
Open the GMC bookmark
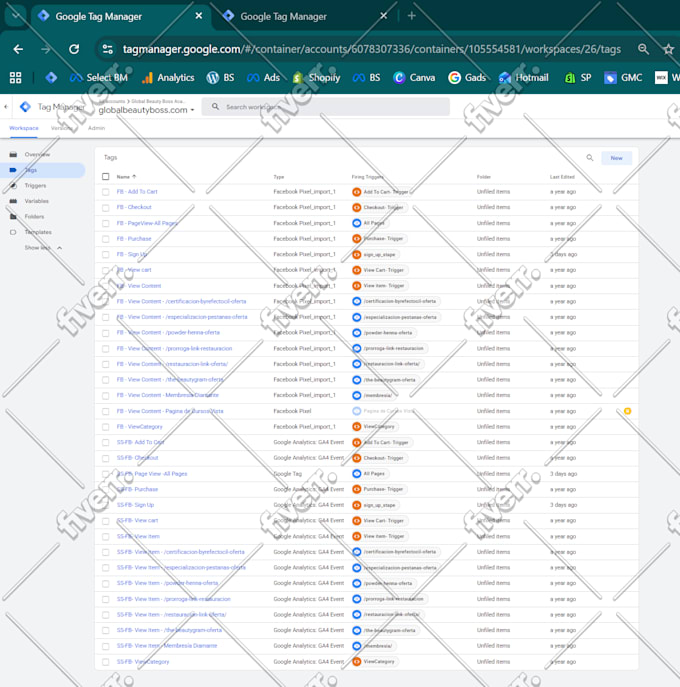pyautogui.click(x=623, y=78)
